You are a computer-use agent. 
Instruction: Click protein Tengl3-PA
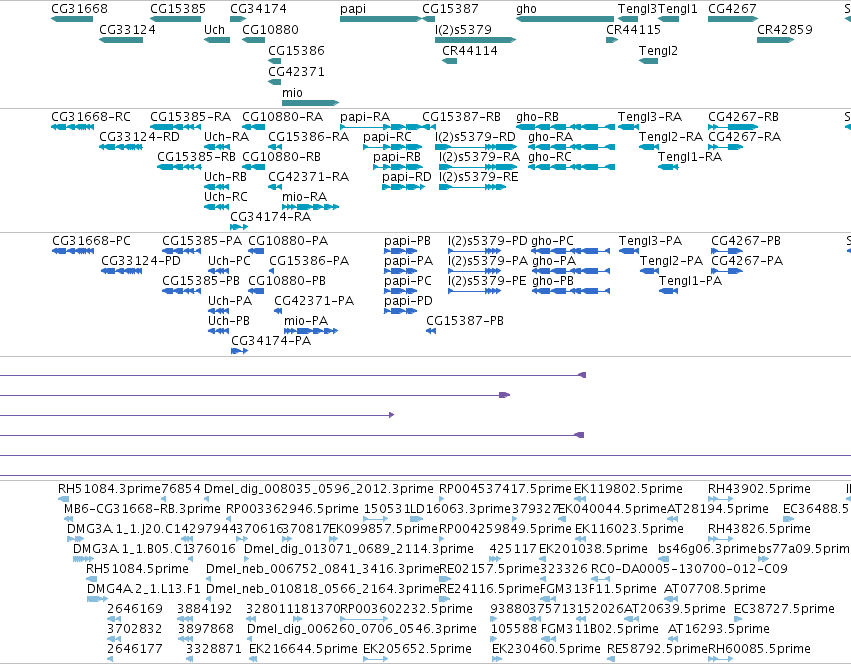629,251
